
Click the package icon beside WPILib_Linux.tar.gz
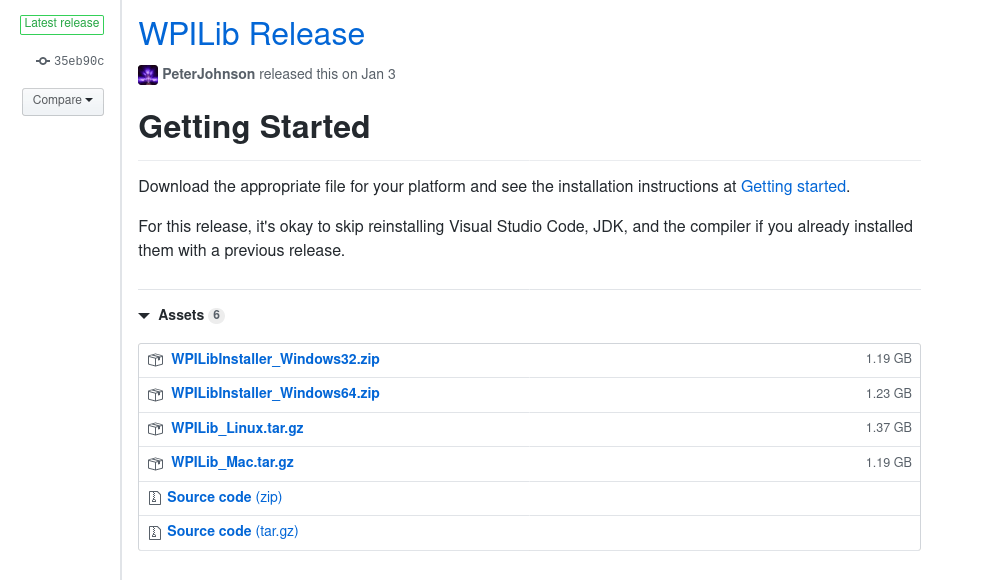pos(155,428)
